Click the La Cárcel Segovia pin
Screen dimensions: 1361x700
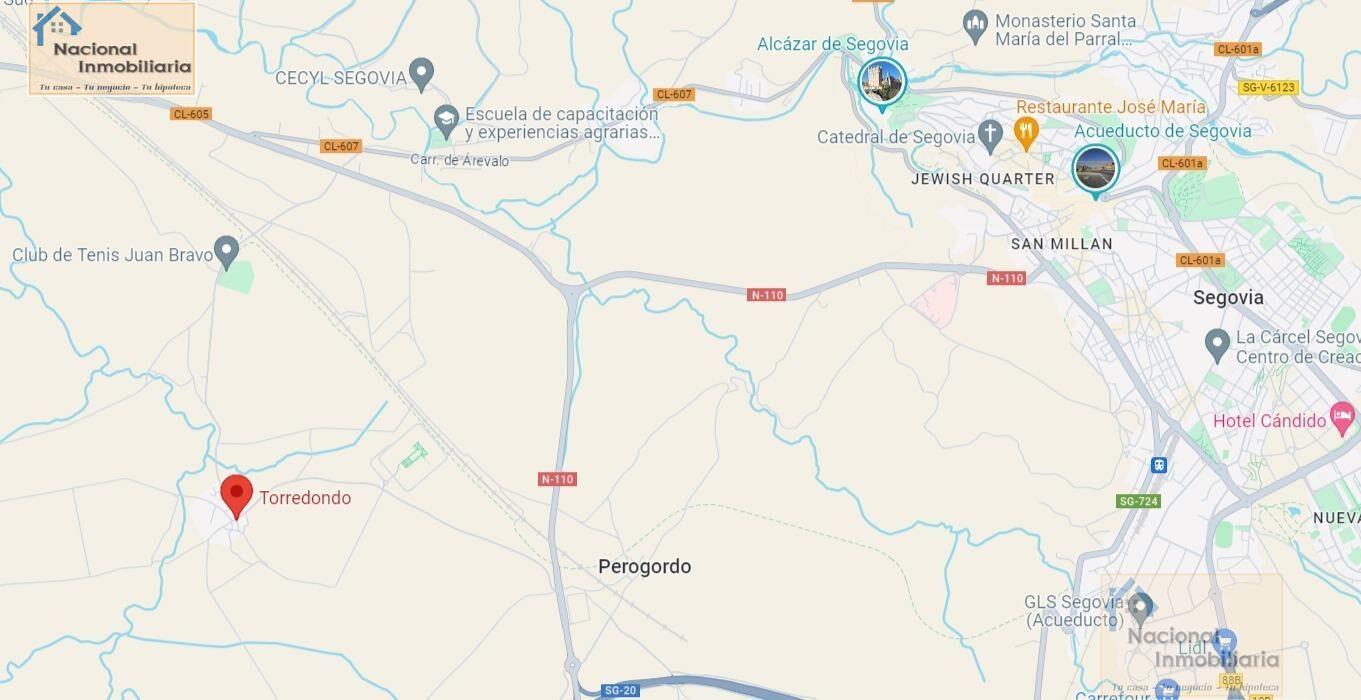point(1217,346)
